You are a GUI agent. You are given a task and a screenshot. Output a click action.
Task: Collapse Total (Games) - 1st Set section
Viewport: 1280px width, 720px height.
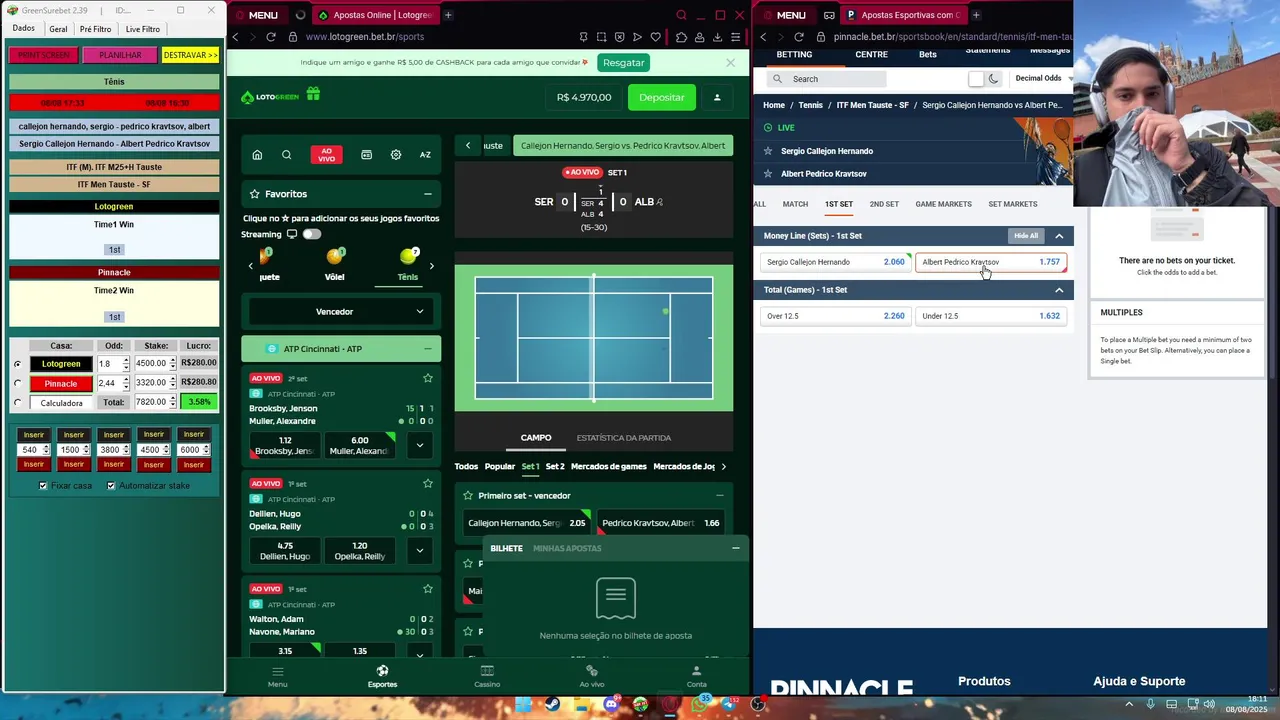pos(1059,290)
